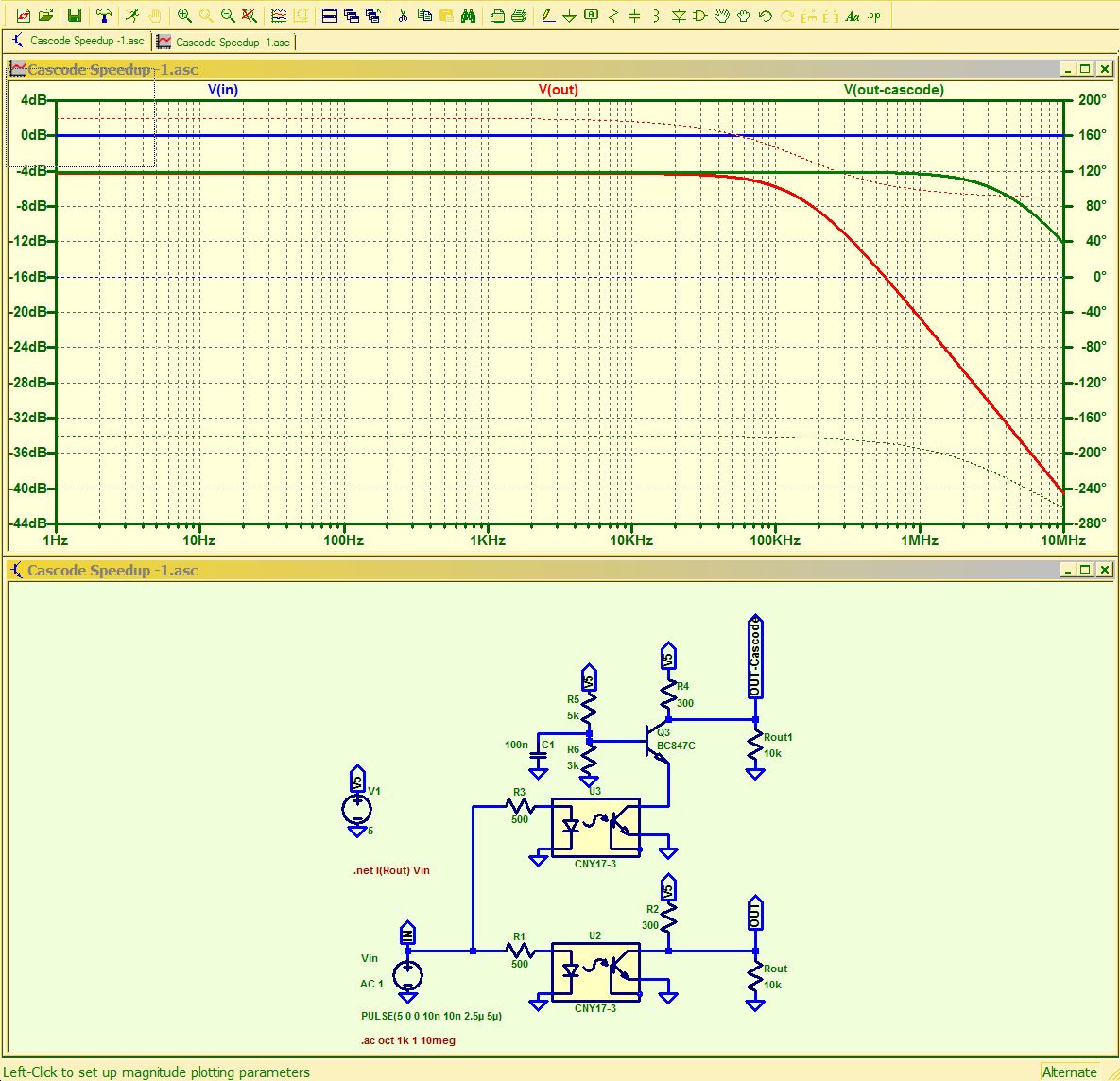Click the Save floppy disk icon
The image size is (1120, 1081).
pos(74,16)
